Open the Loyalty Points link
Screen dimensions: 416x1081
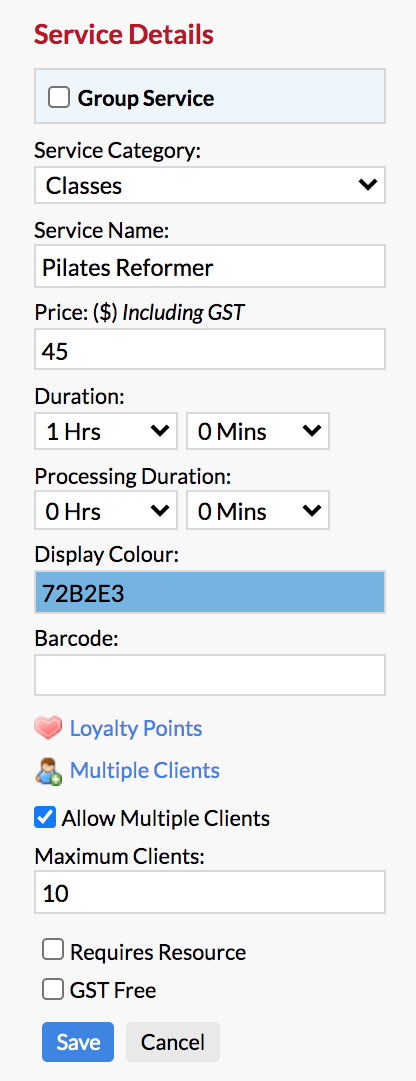click(x=136, y=728)
